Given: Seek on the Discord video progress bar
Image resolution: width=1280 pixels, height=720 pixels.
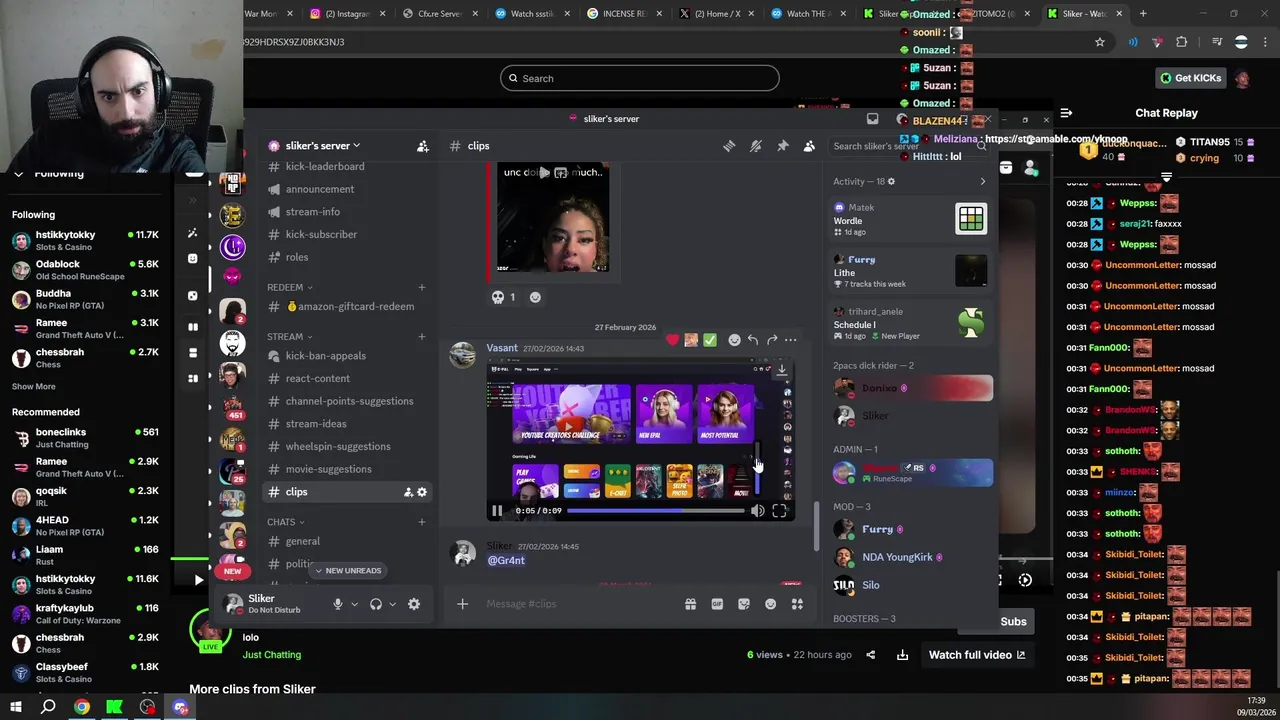Looking at the screenshot, I should pyautogui.click(x=656, y=511).
